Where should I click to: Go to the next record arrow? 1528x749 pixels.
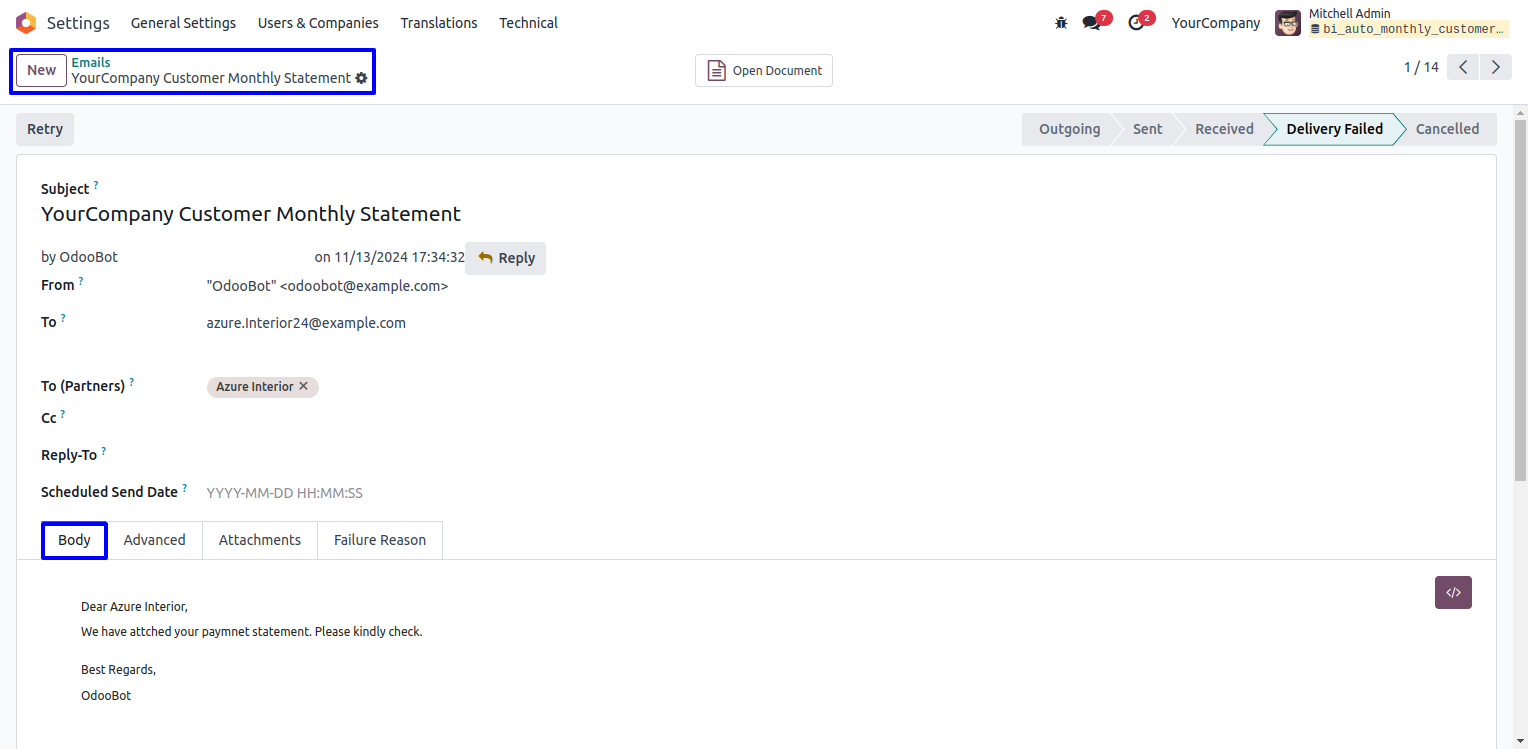pos(1496,67)
